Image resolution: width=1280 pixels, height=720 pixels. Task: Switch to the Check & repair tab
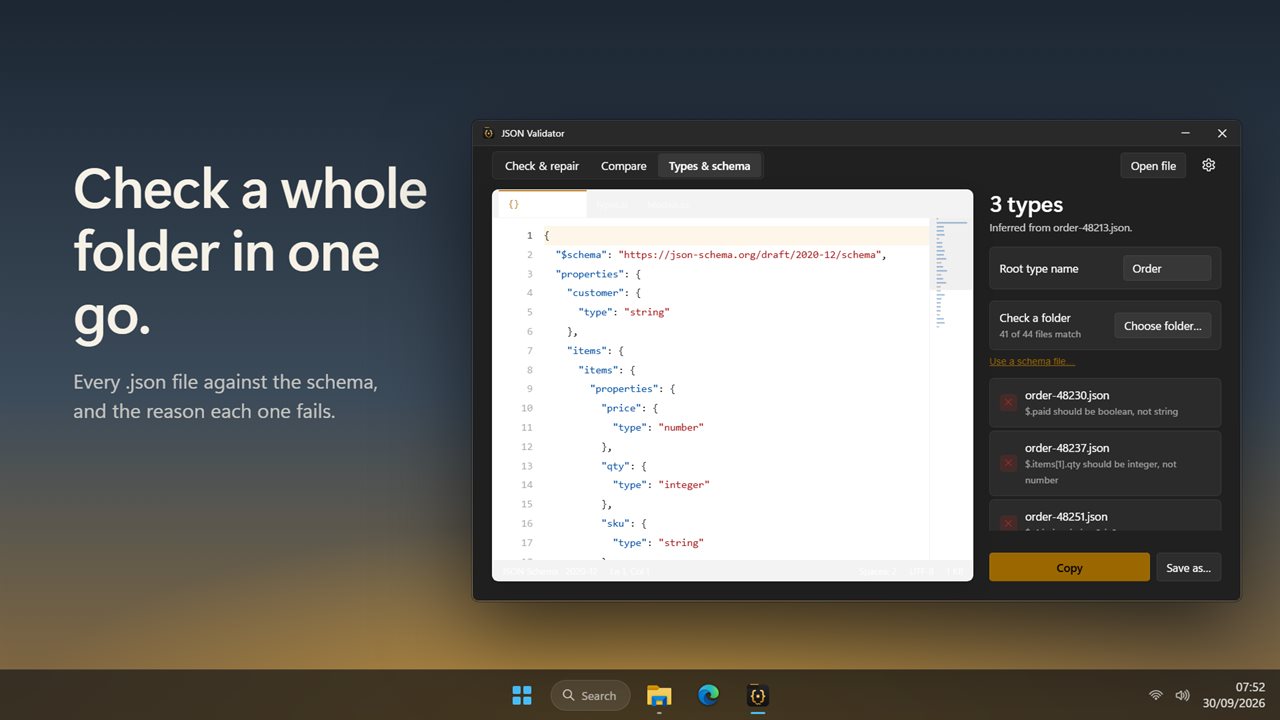tap(542, 166)
